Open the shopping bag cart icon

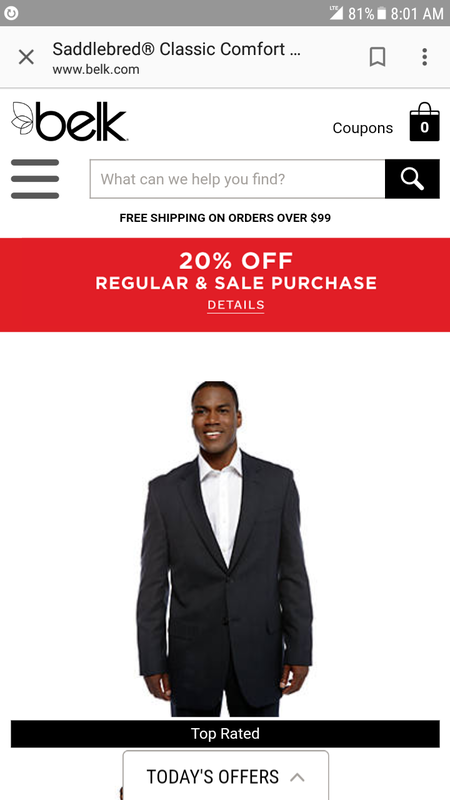coord(424,122)
